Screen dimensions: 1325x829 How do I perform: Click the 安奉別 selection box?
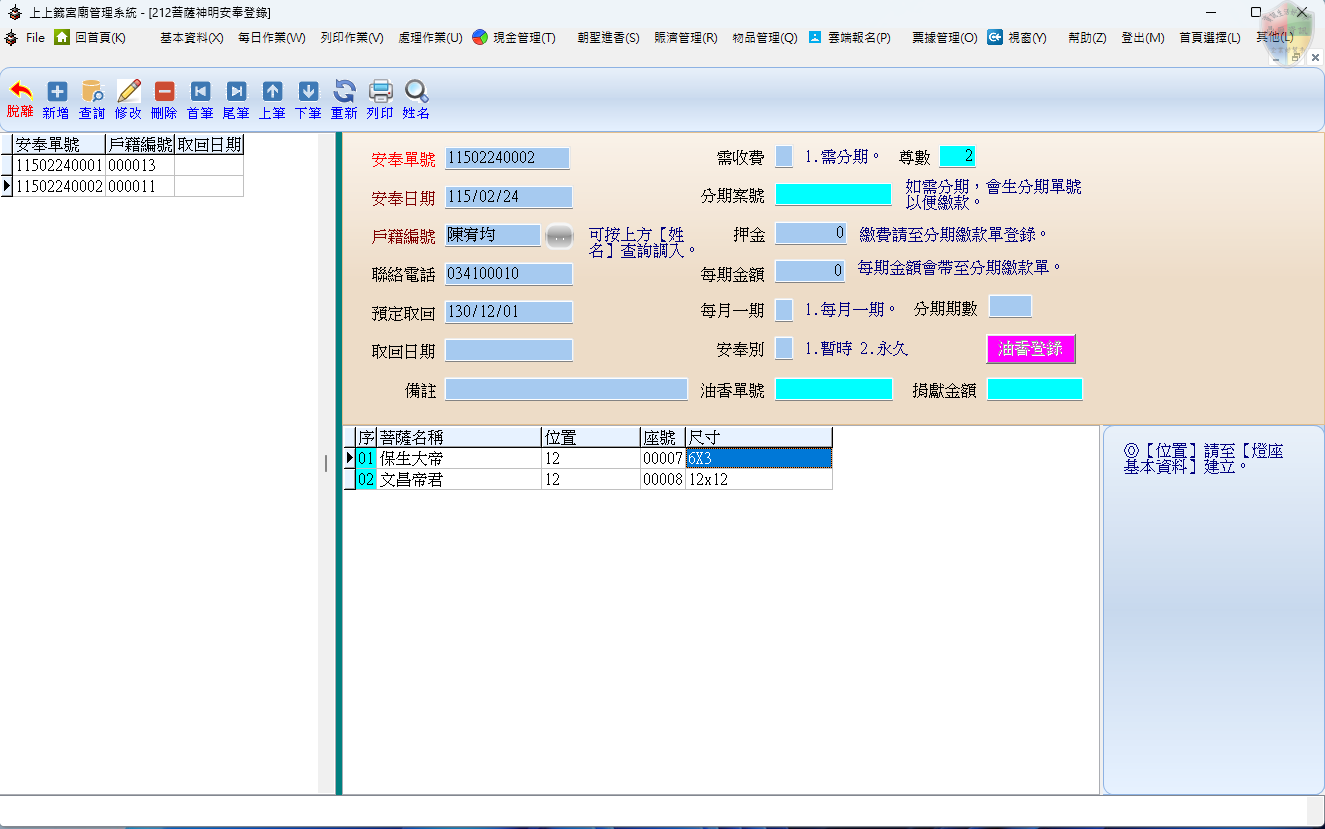[x=784, y=349]
